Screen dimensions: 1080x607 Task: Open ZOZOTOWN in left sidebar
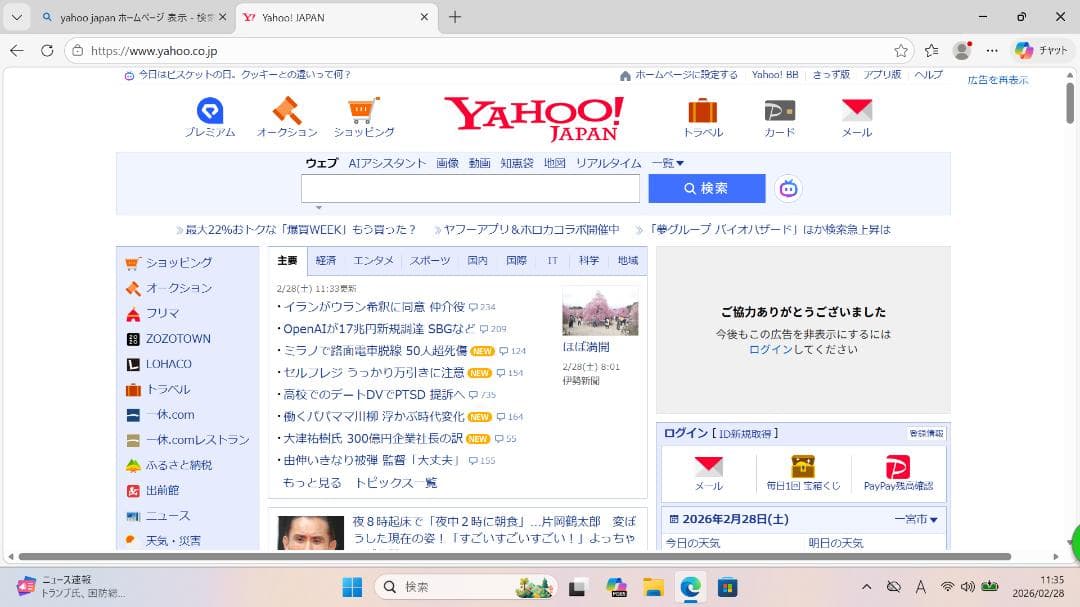(x=178, y=338)
